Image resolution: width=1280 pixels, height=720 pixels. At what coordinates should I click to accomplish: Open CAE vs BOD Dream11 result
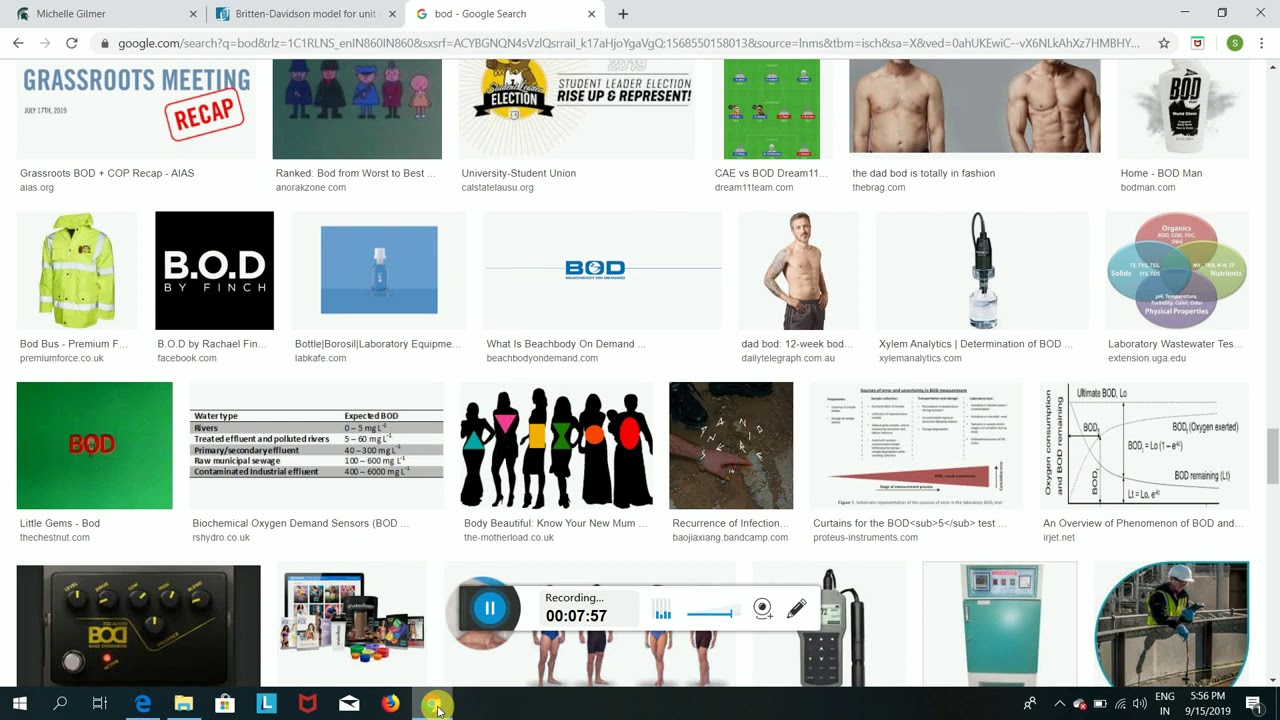[771, 173]
